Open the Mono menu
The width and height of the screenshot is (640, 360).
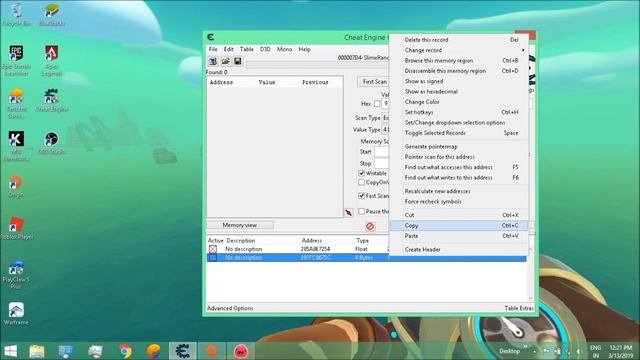point(284,49)
